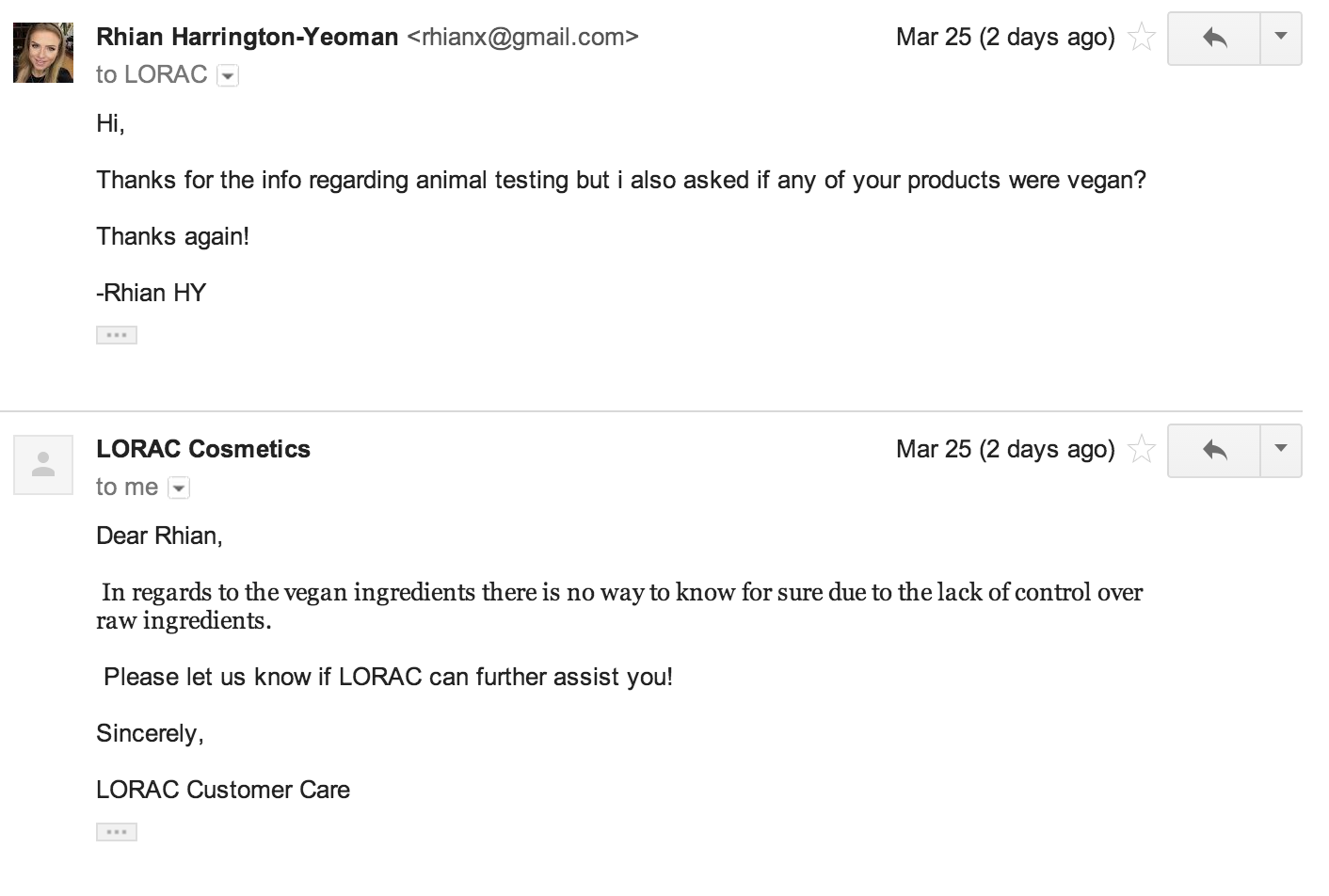Open more options on first message
This screenshot has height=896, width=1329.
1280,38
